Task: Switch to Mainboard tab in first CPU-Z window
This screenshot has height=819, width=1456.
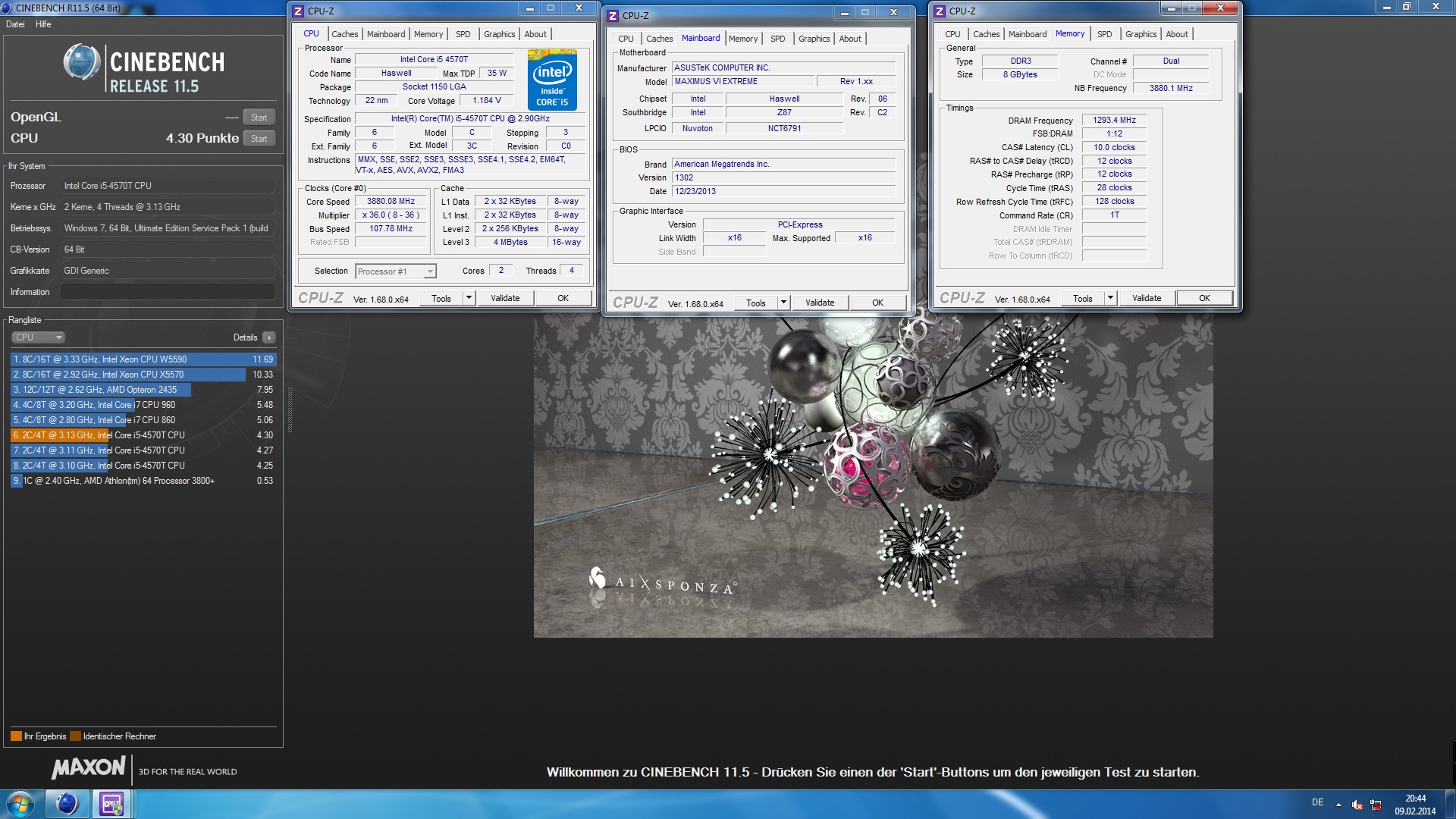Action: pyautogui.click(x=386, y=34)
